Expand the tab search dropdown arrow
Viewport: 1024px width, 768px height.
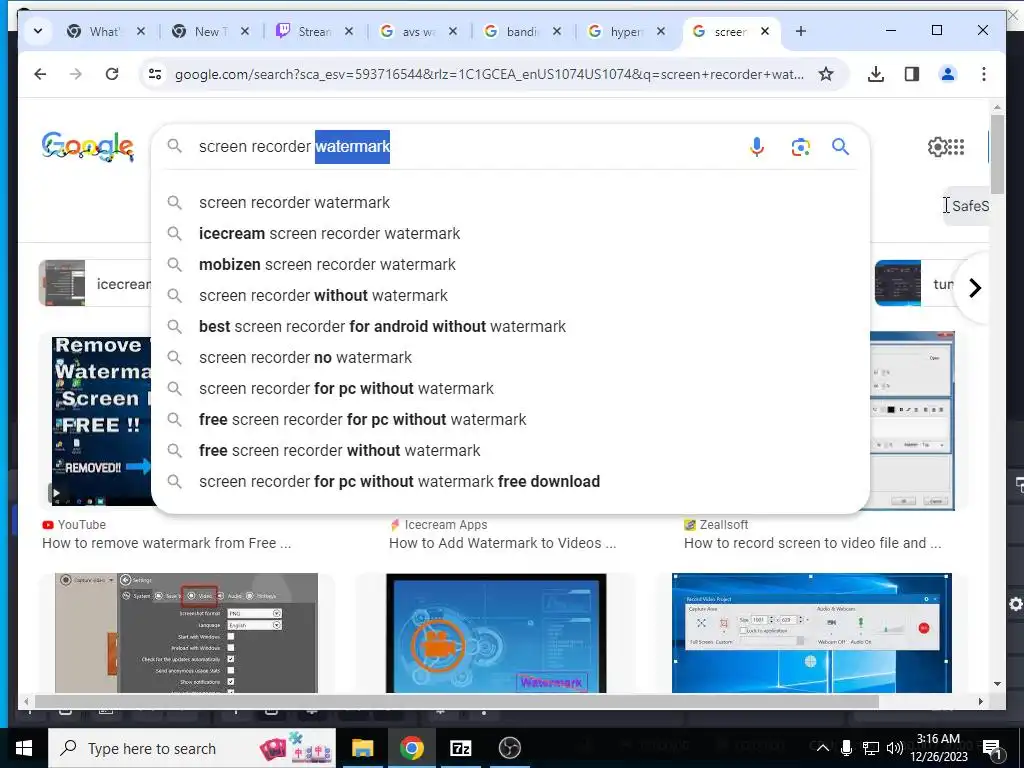(x=38, y=31)
